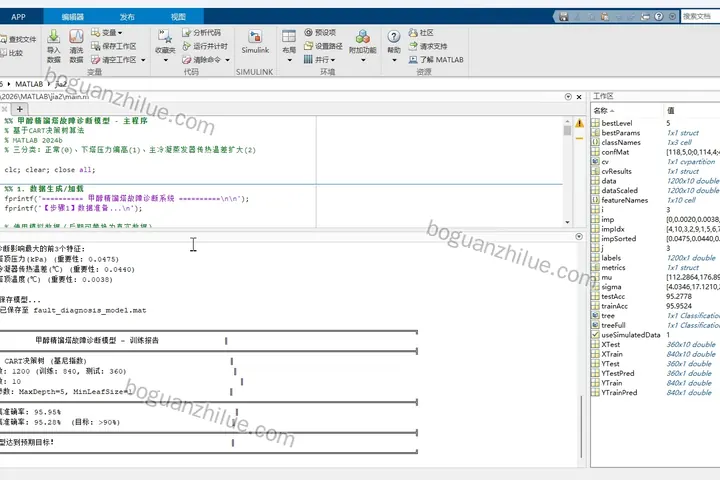
Task: Open 预设项 preferences
Action: coord(320,33)
